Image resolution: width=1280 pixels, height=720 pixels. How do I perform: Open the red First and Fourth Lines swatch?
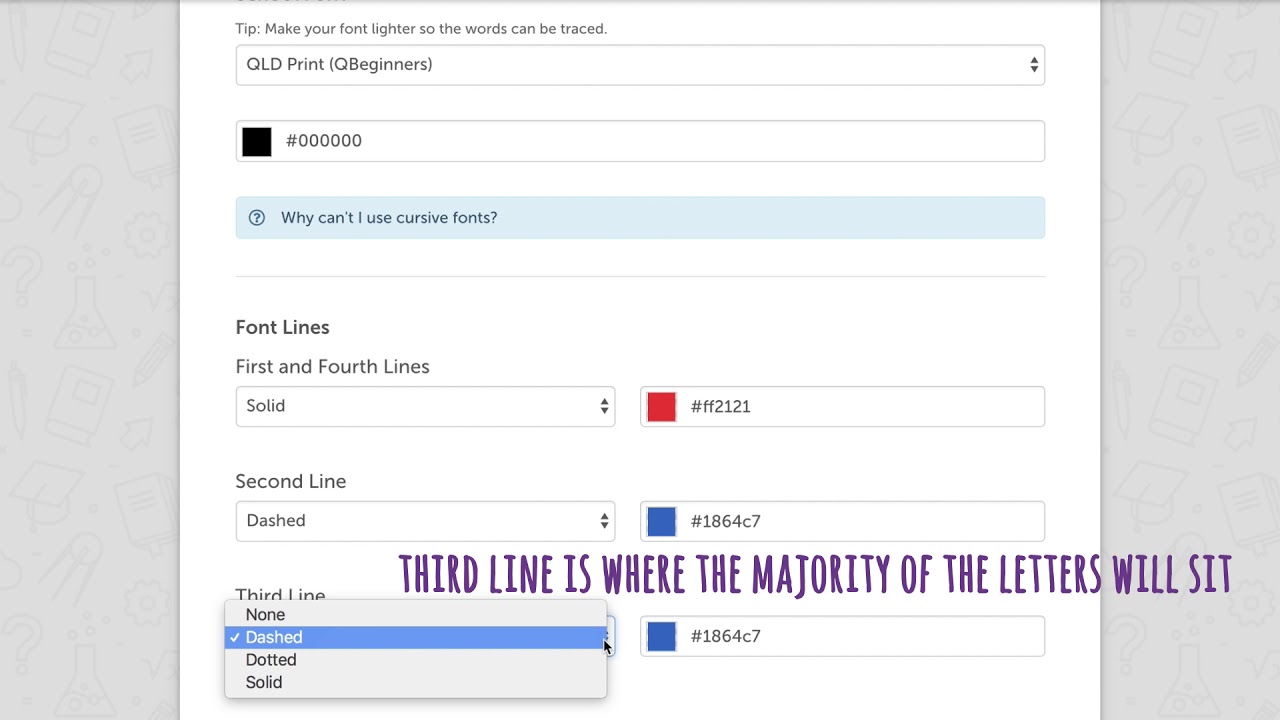pyautogui.click(x=662, y=407)
